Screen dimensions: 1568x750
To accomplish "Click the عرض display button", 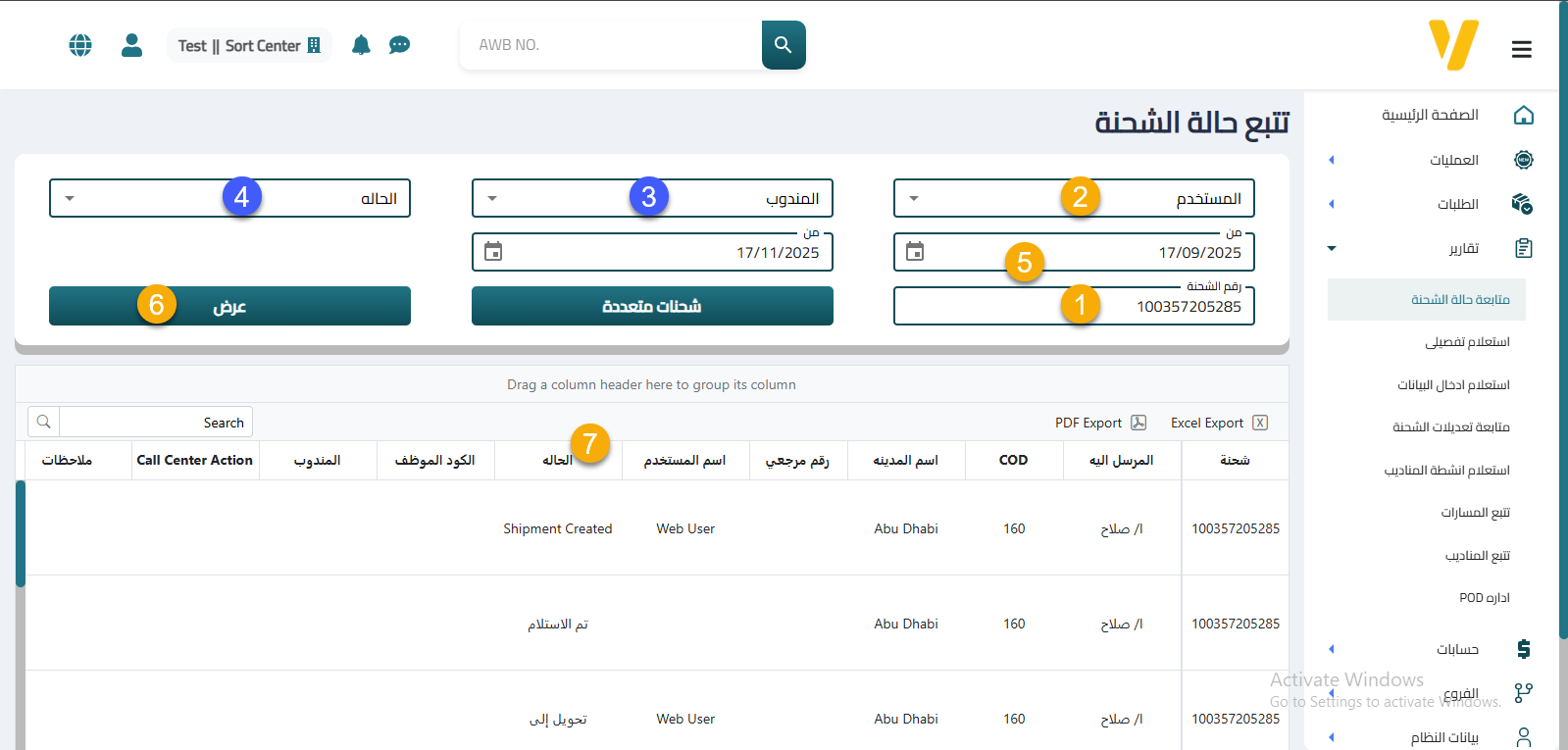I will [229, 306].
